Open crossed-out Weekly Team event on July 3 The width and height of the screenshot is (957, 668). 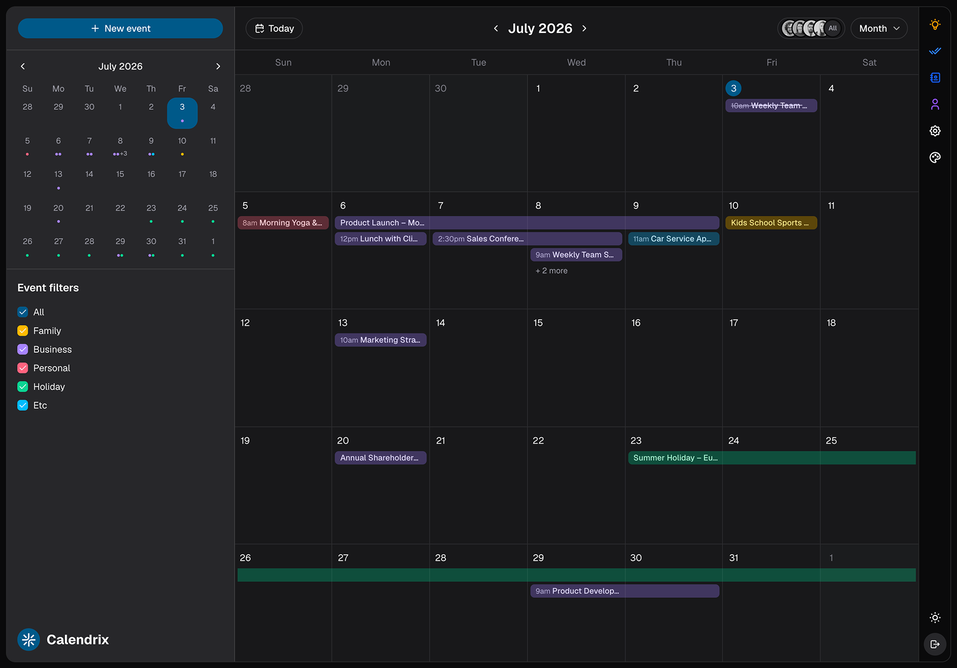(x=771, y=106)
